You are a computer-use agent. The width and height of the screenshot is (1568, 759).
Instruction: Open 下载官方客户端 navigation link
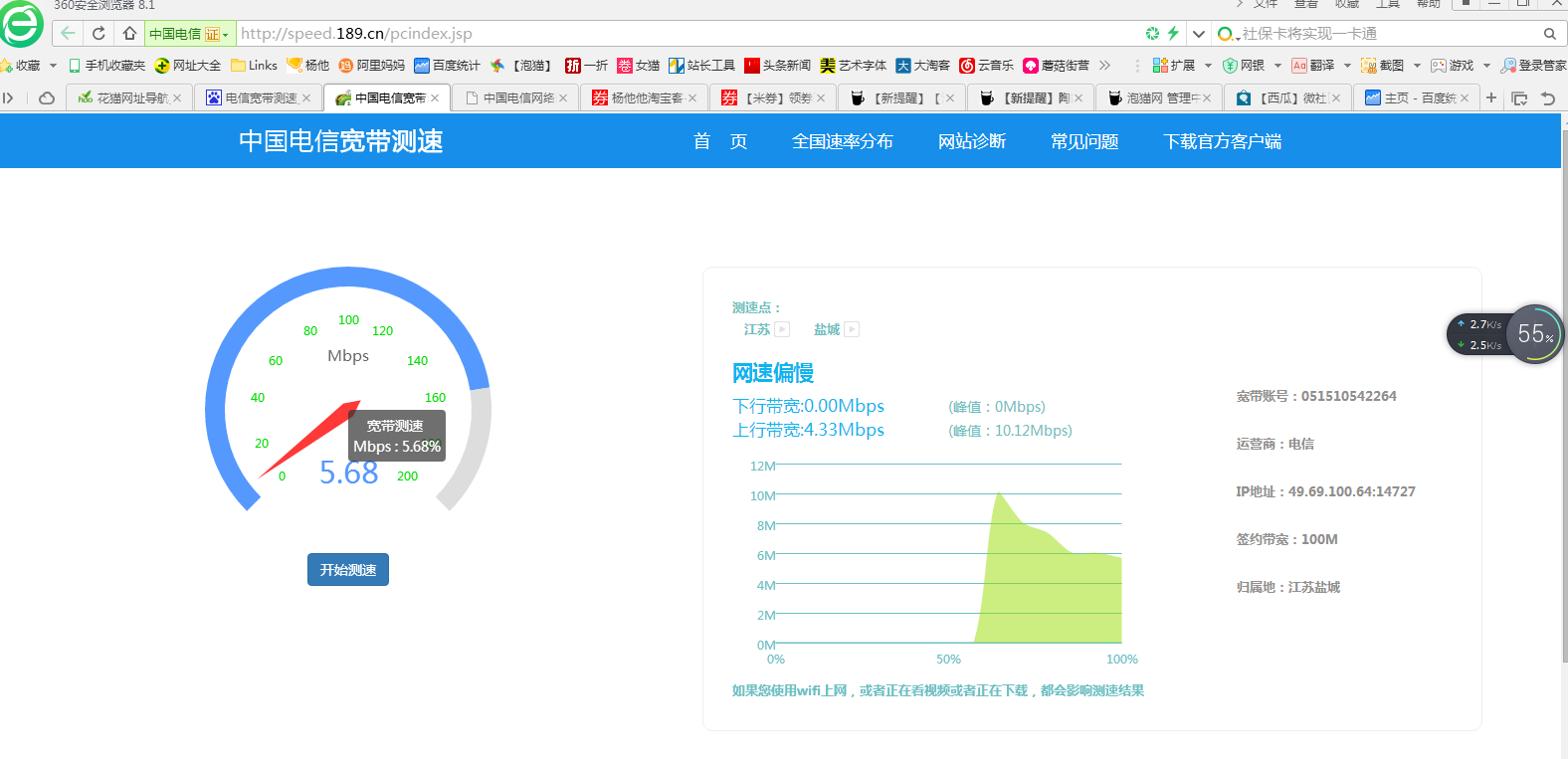point(1223,141)
